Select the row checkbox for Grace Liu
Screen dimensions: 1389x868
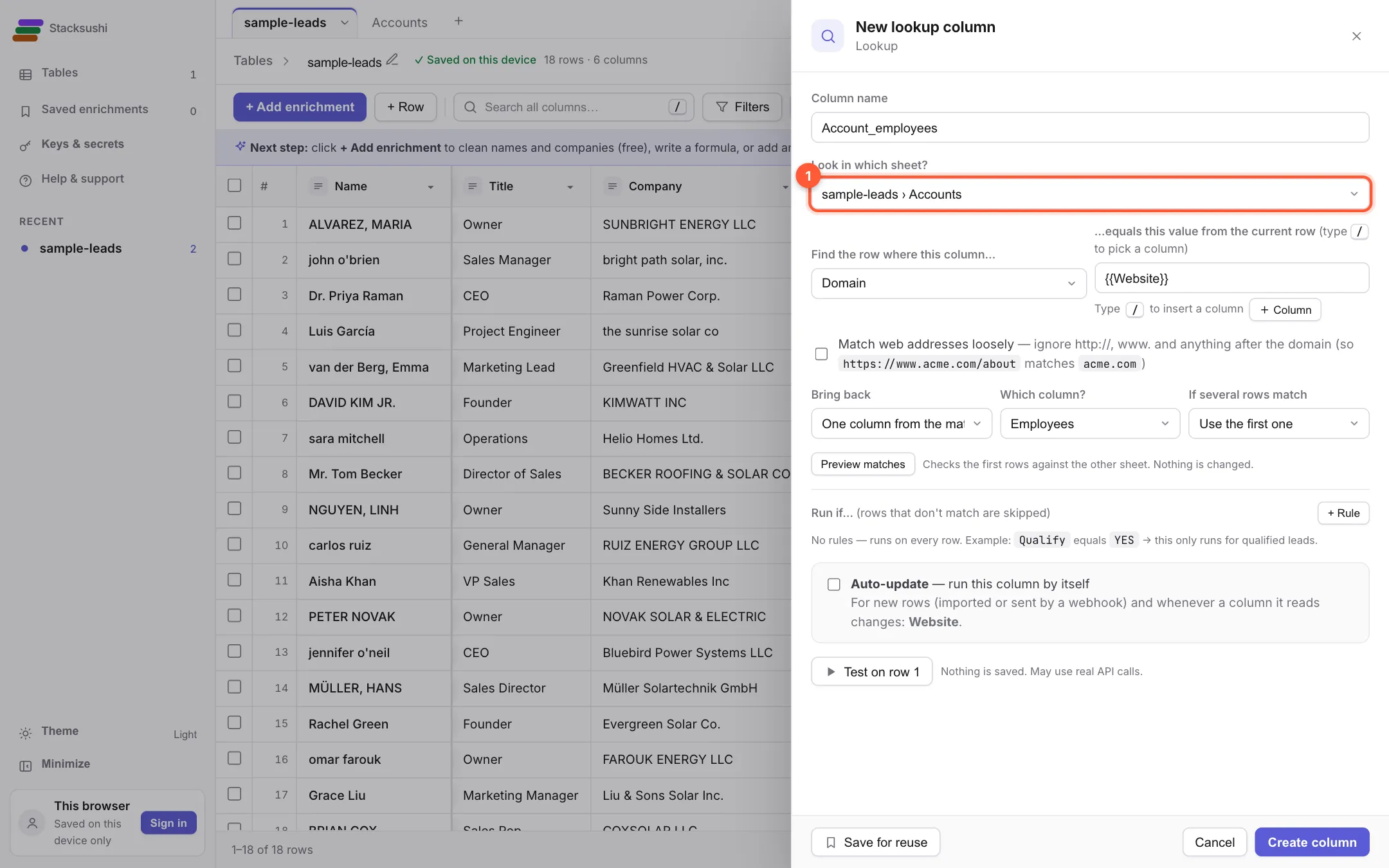(235, 794)
